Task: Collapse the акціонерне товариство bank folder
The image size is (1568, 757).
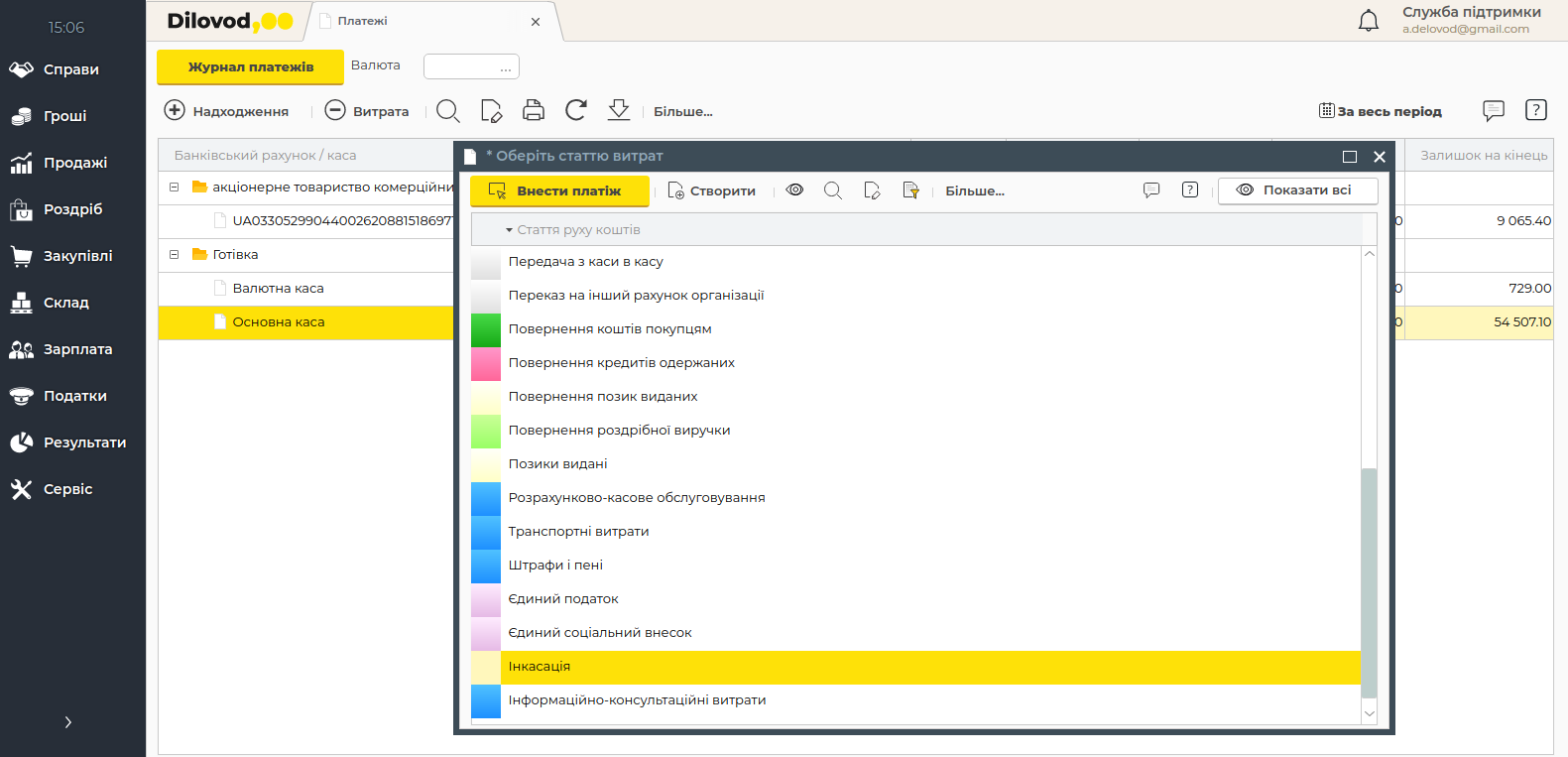Action: (x=174, y=188)
